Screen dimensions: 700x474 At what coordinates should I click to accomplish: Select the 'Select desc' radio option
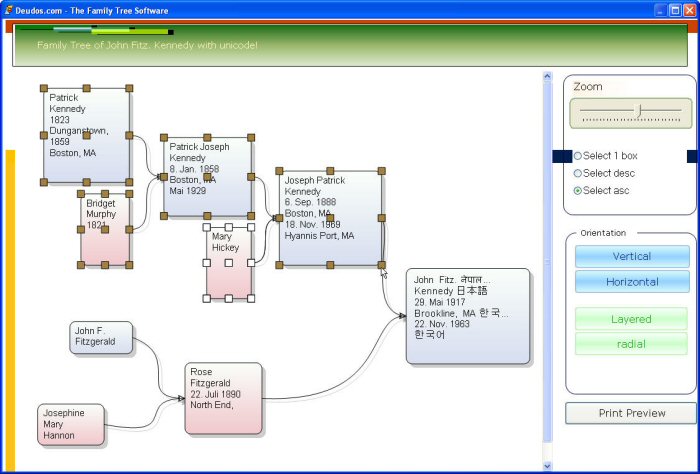click(x=578, y=173)
